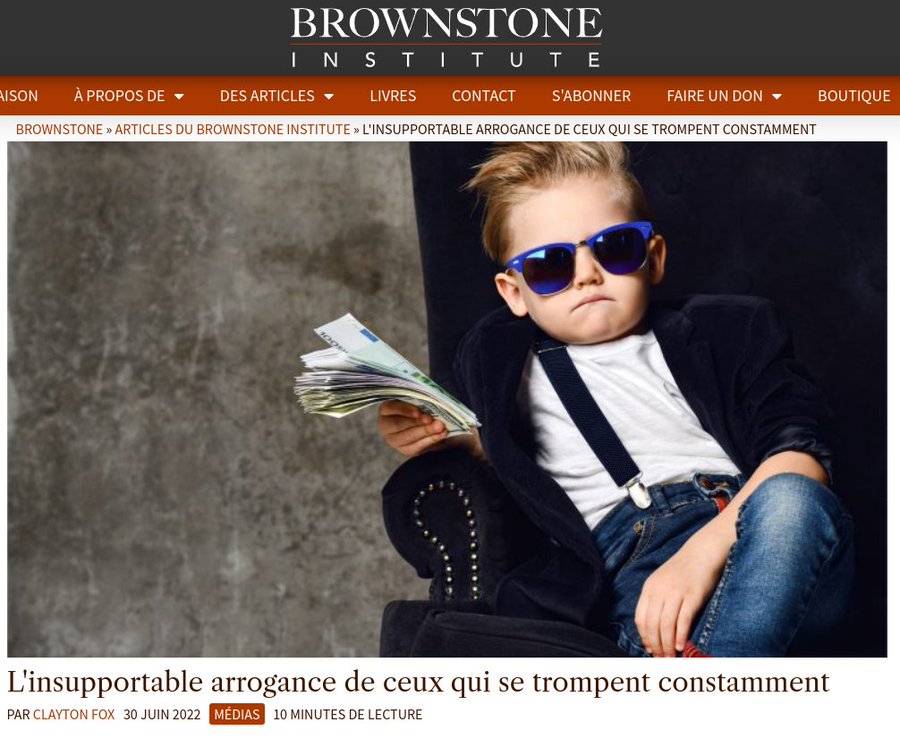Click the partially visible home menu item
This screenshot has height=739, width=900.
(x=19, y=96)
